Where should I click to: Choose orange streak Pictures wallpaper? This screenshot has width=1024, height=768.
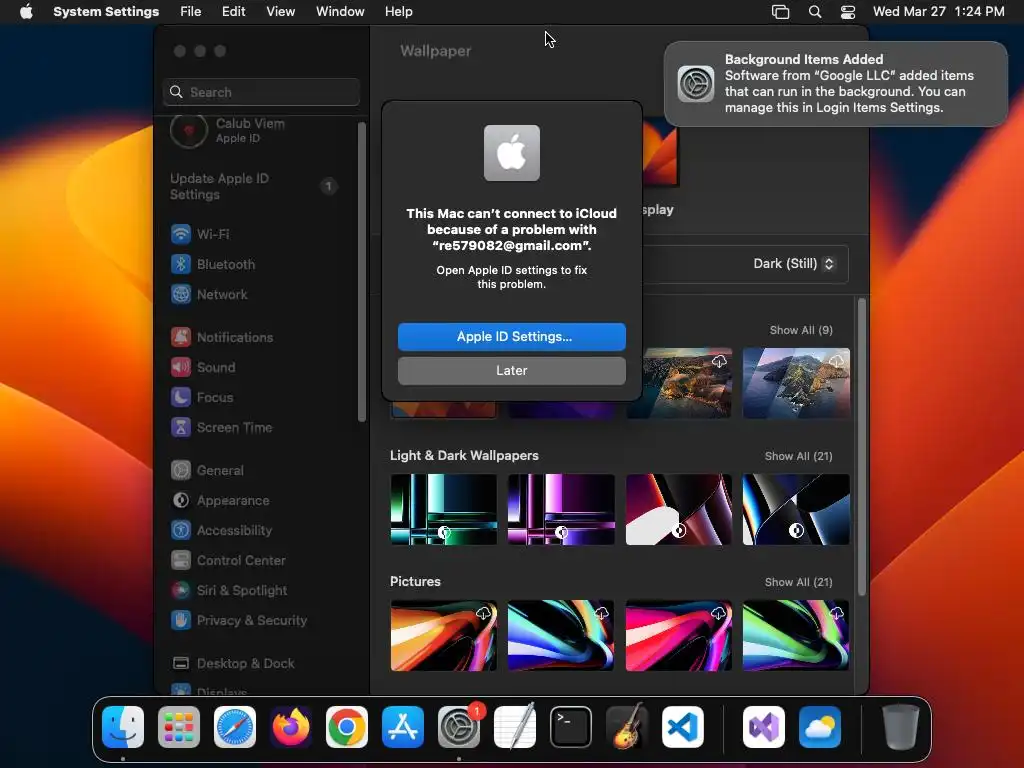click(x=443, y=635)
